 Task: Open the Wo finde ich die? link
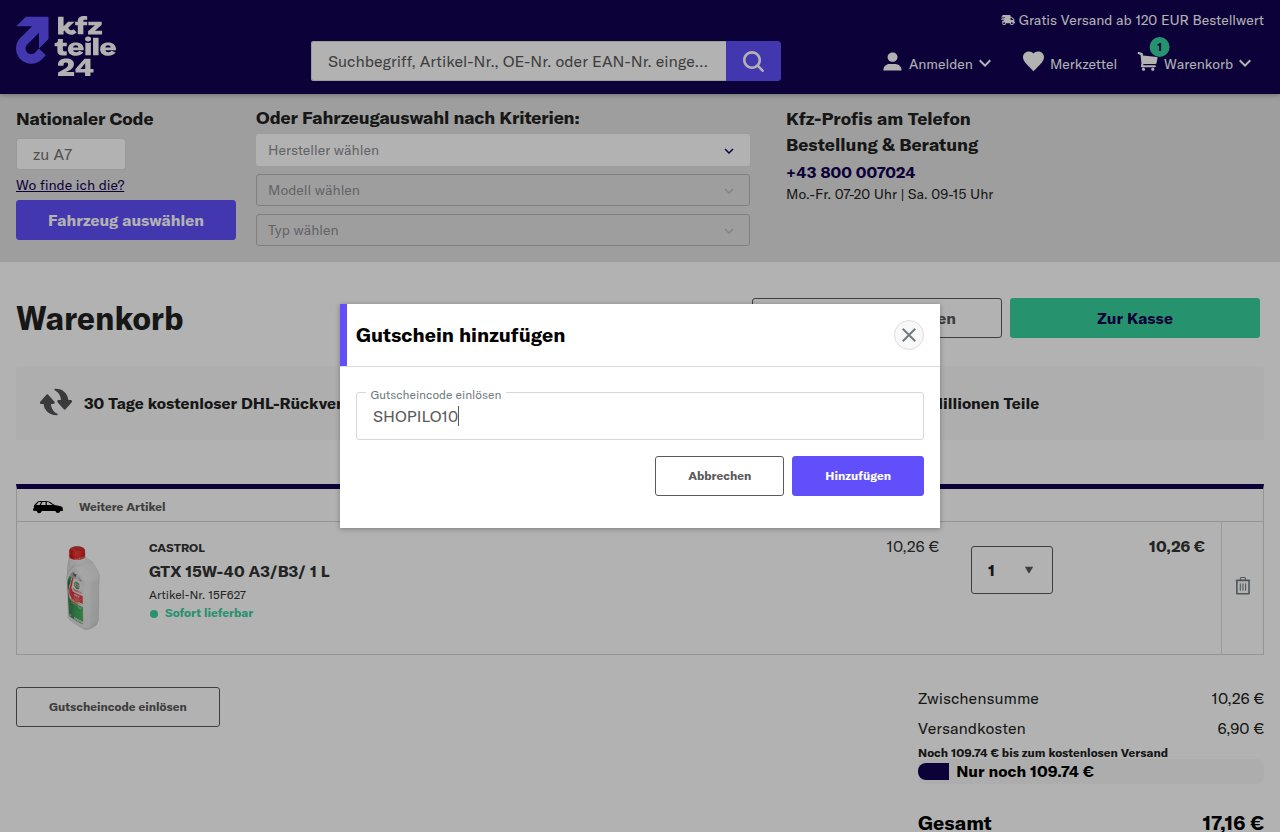(x=70, y=185)
